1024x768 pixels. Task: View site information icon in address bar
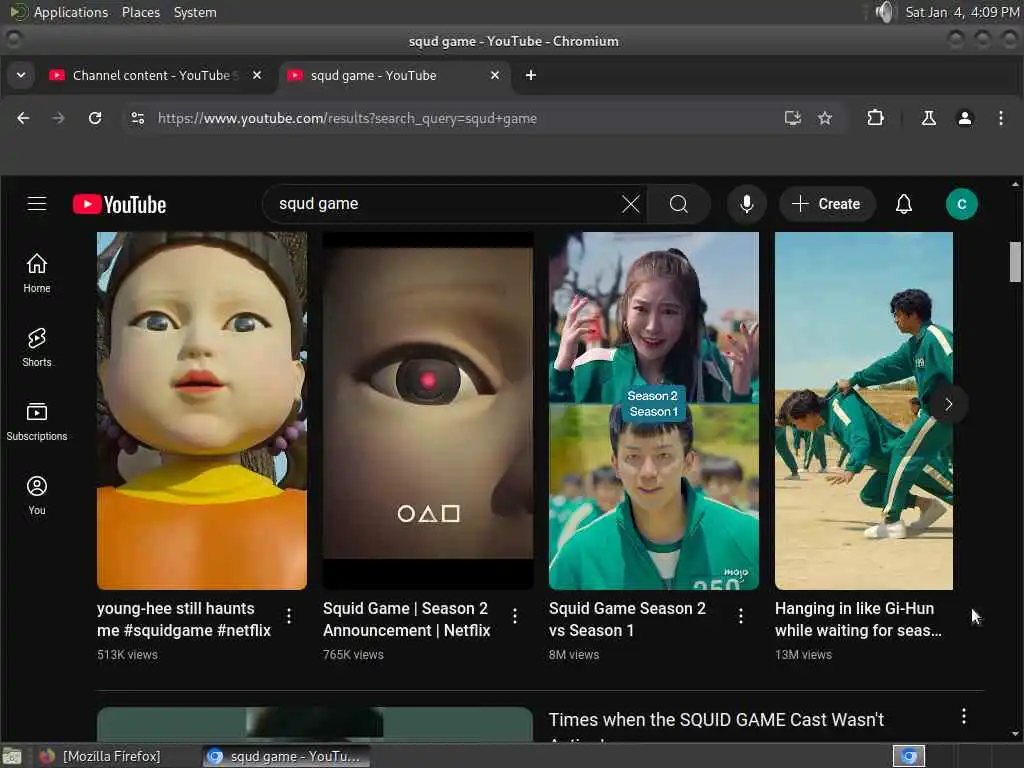coord(138,118)
